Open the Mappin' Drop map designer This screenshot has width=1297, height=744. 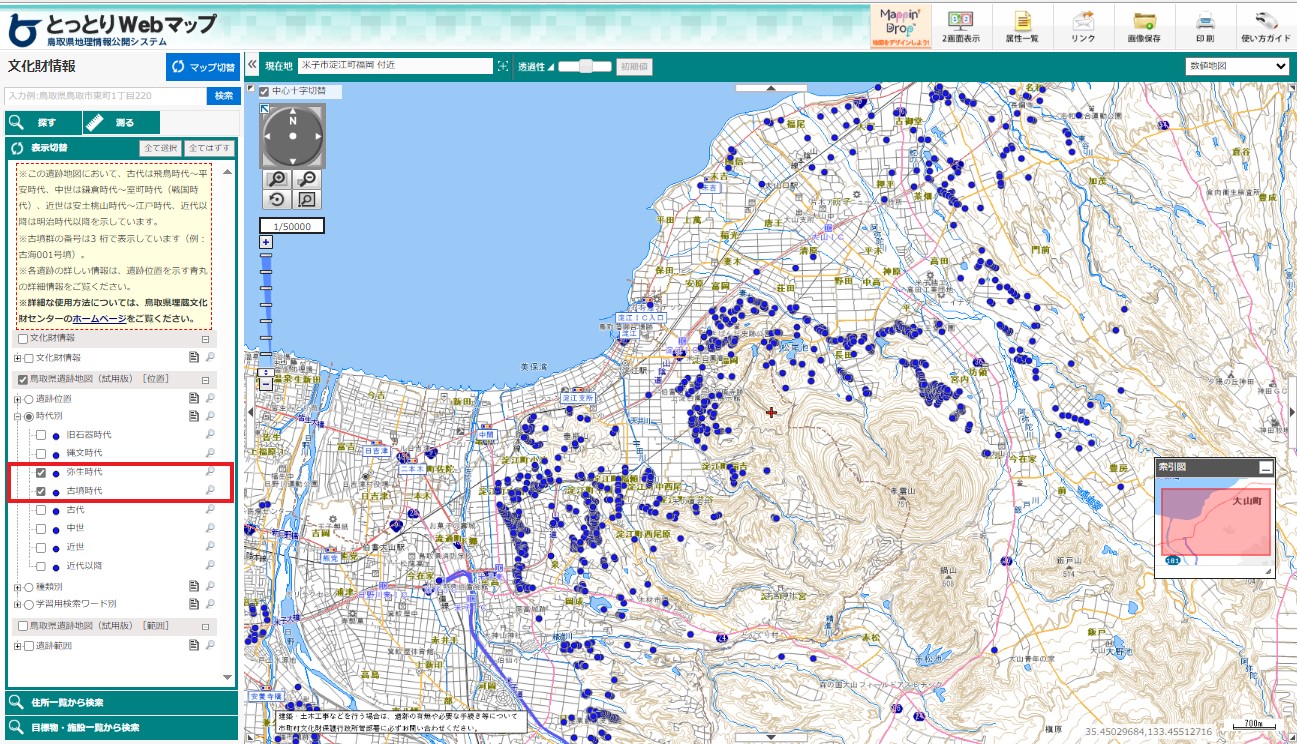(901, 26)
